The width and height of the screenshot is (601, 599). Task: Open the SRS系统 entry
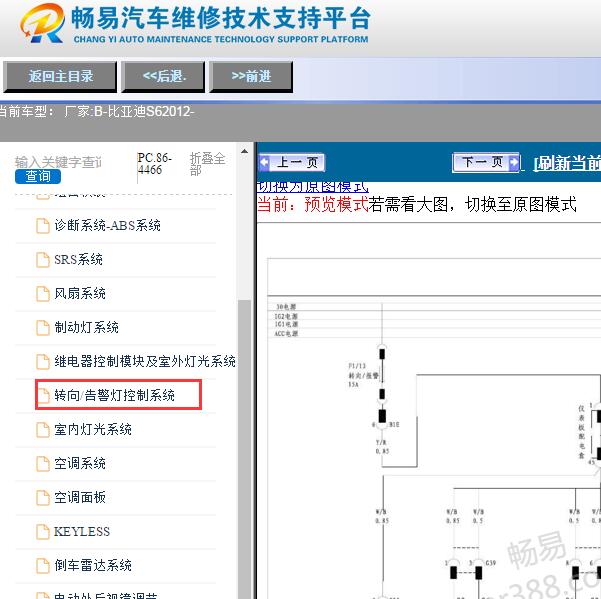[79, 259]
